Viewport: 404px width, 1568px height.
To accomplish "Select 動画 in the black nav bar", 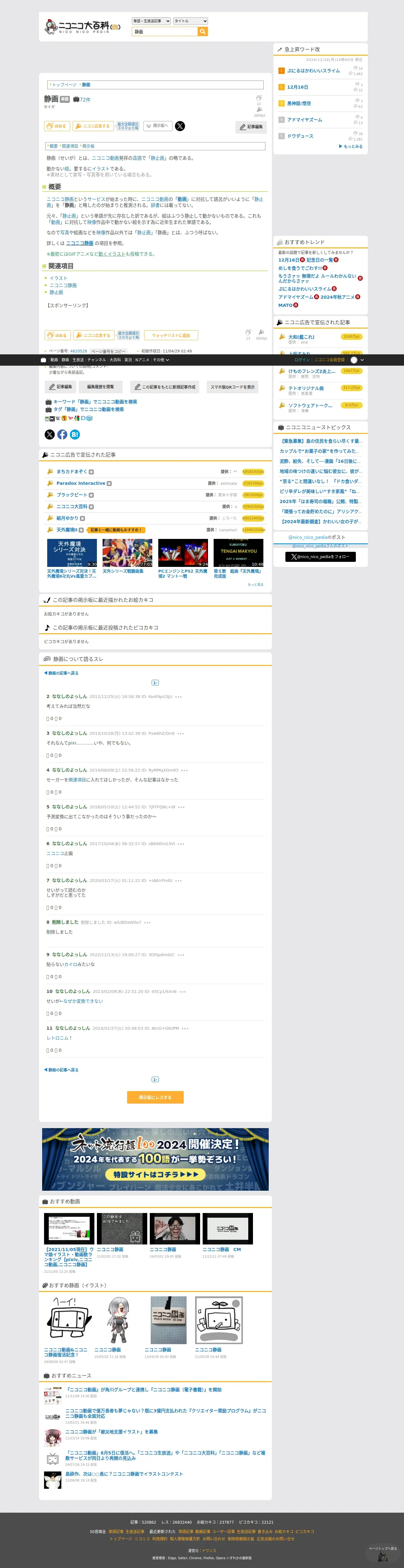I will pyautogui.click(x=54, y=360).
